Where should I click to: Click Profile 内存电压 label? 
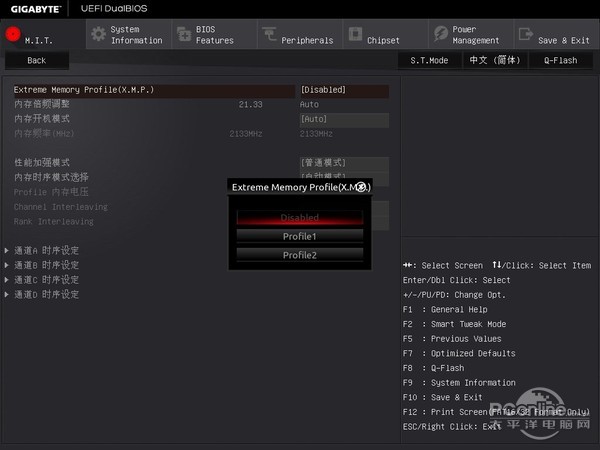tap(51, 192)
